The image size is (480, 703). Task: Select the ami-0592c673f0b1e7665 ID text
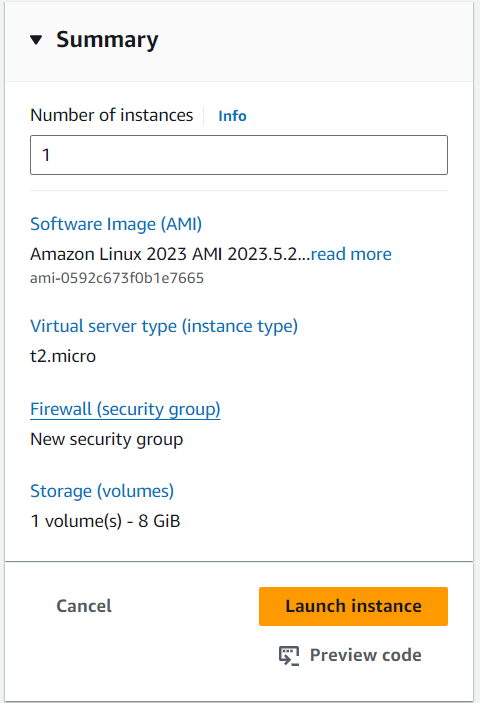click(x=117, y=278)
